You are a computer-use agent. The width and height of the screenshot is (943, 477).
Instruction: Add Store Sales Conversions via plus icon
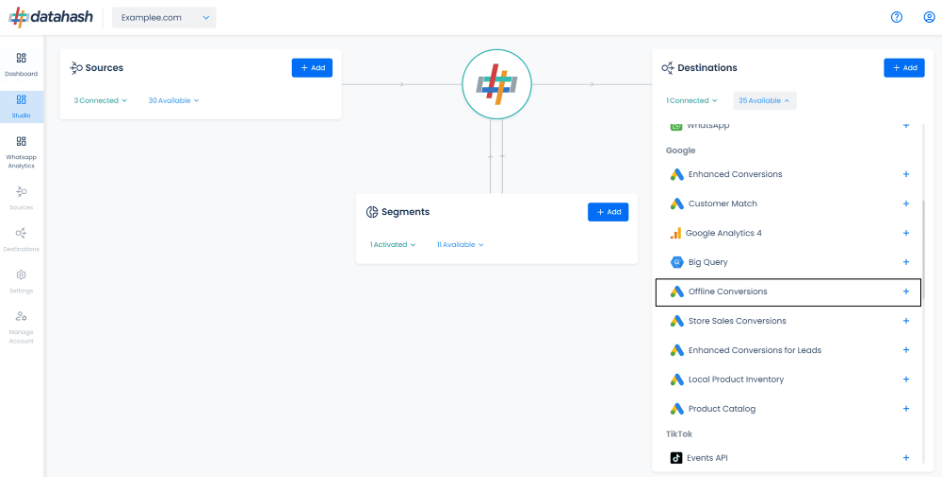(906, 321)
